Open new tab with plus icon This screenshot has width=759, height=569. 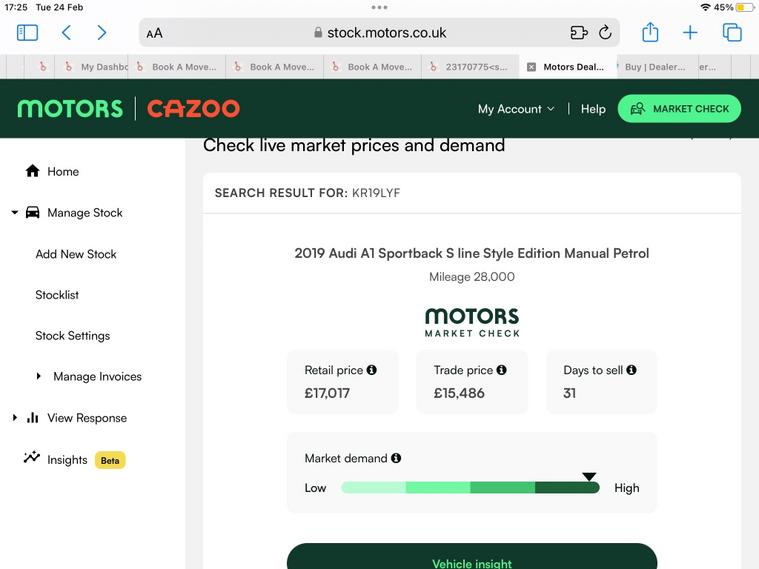[x=690, y=32]
